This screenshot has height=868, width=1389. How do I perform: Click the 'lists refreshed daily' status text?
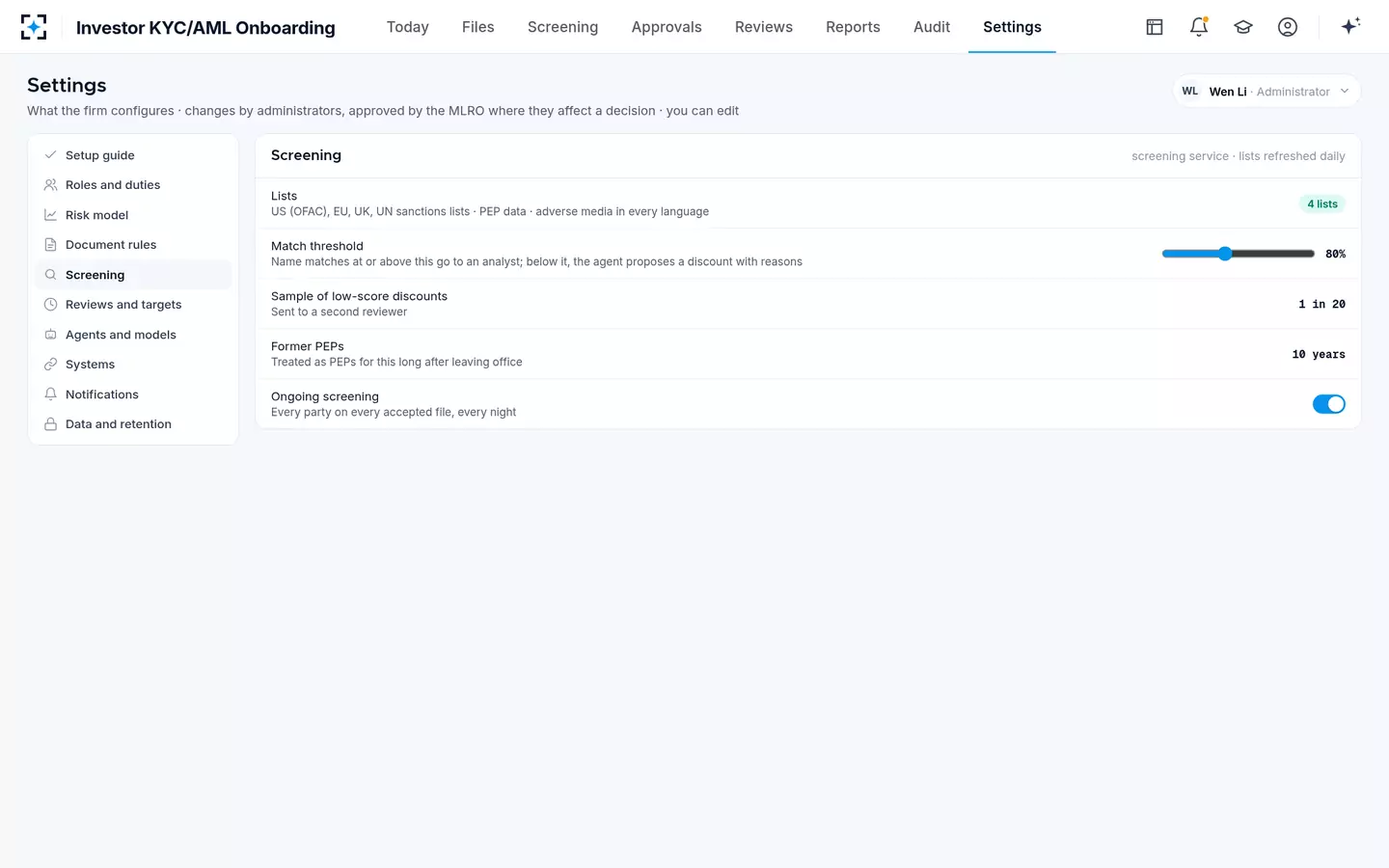tap(1292, 156)
